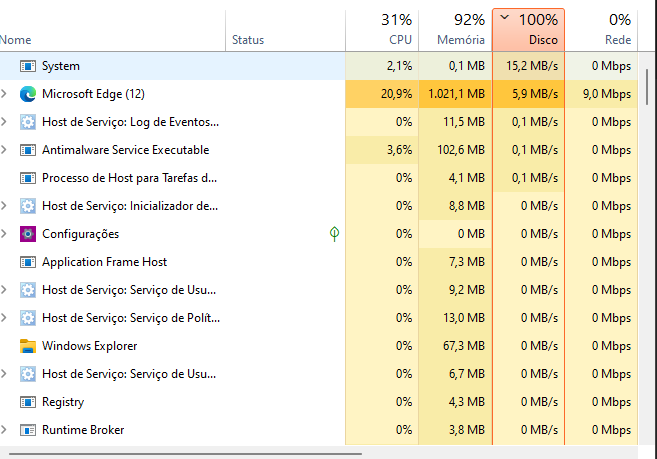This screenshot has width=657, height=459.
Task: Sort by the Disco column header
Action: pos(528,29)
